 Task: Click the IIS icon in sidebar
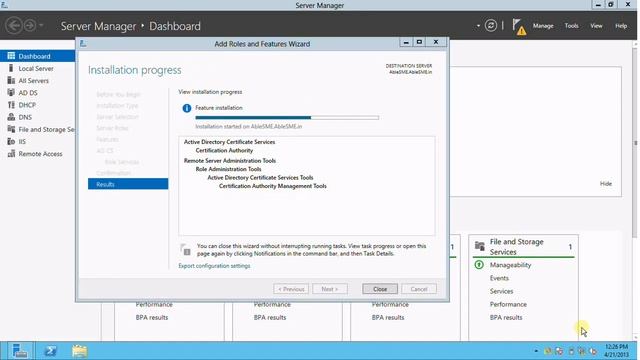[11, 142]
